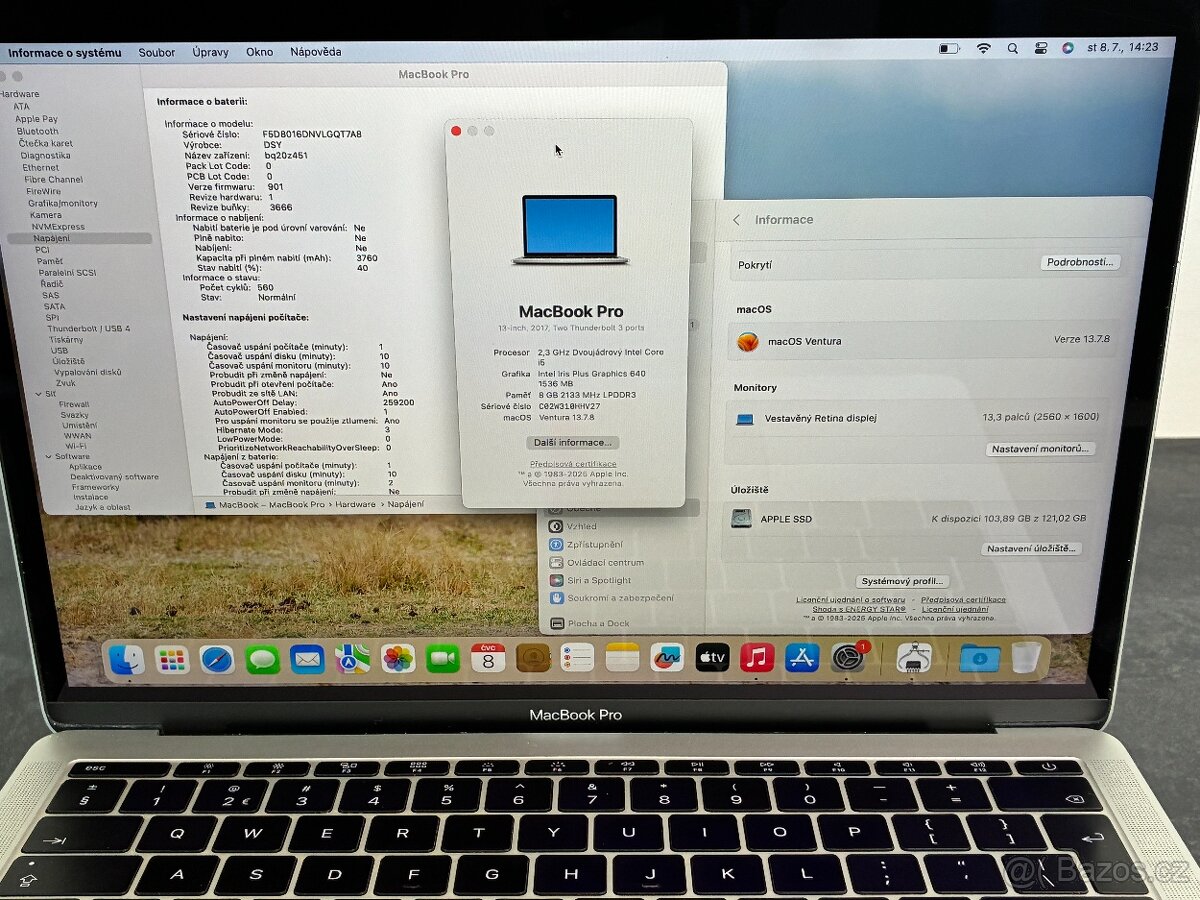Click the Systémový profil... button
Screen dimensions: 1200x900
click(903, 581)
